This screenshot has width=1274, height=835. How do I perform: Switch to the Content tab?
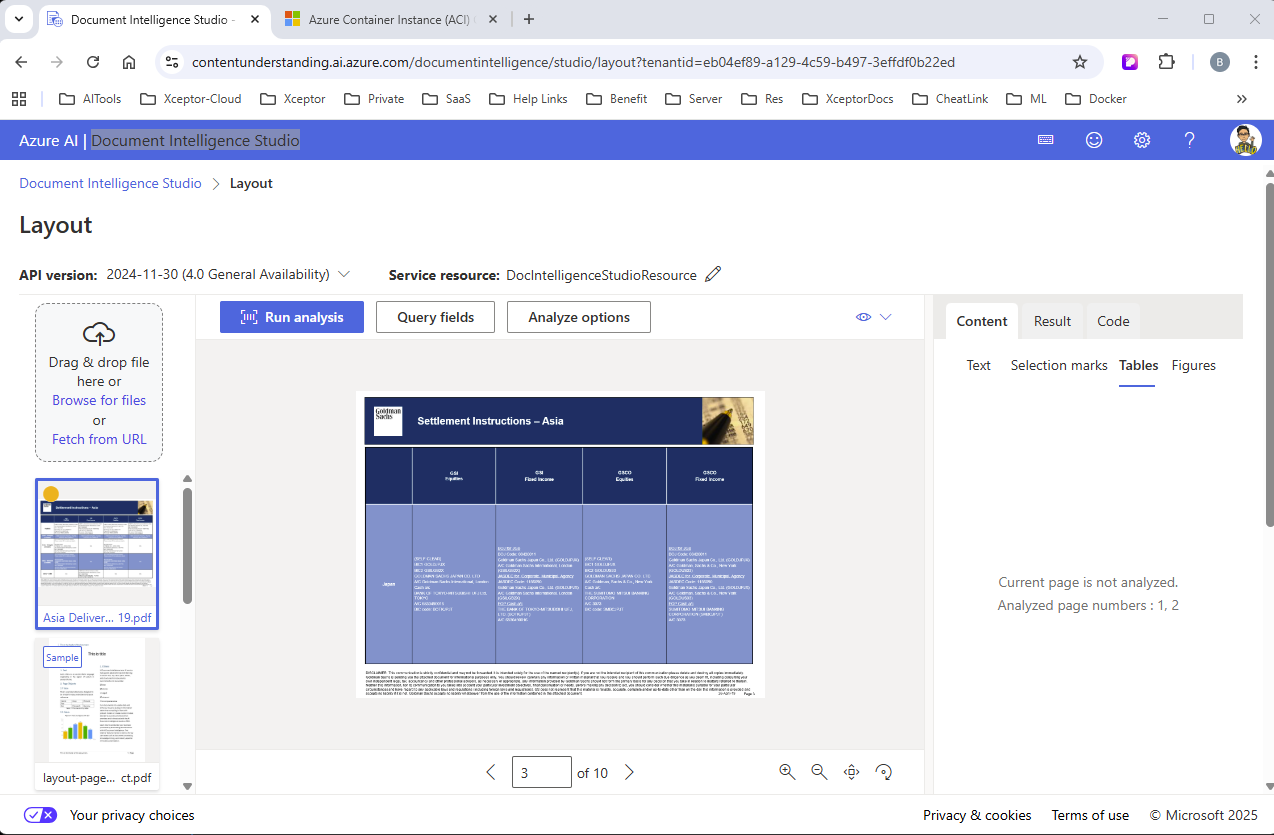pyautogui.click(x=982, y=321)
